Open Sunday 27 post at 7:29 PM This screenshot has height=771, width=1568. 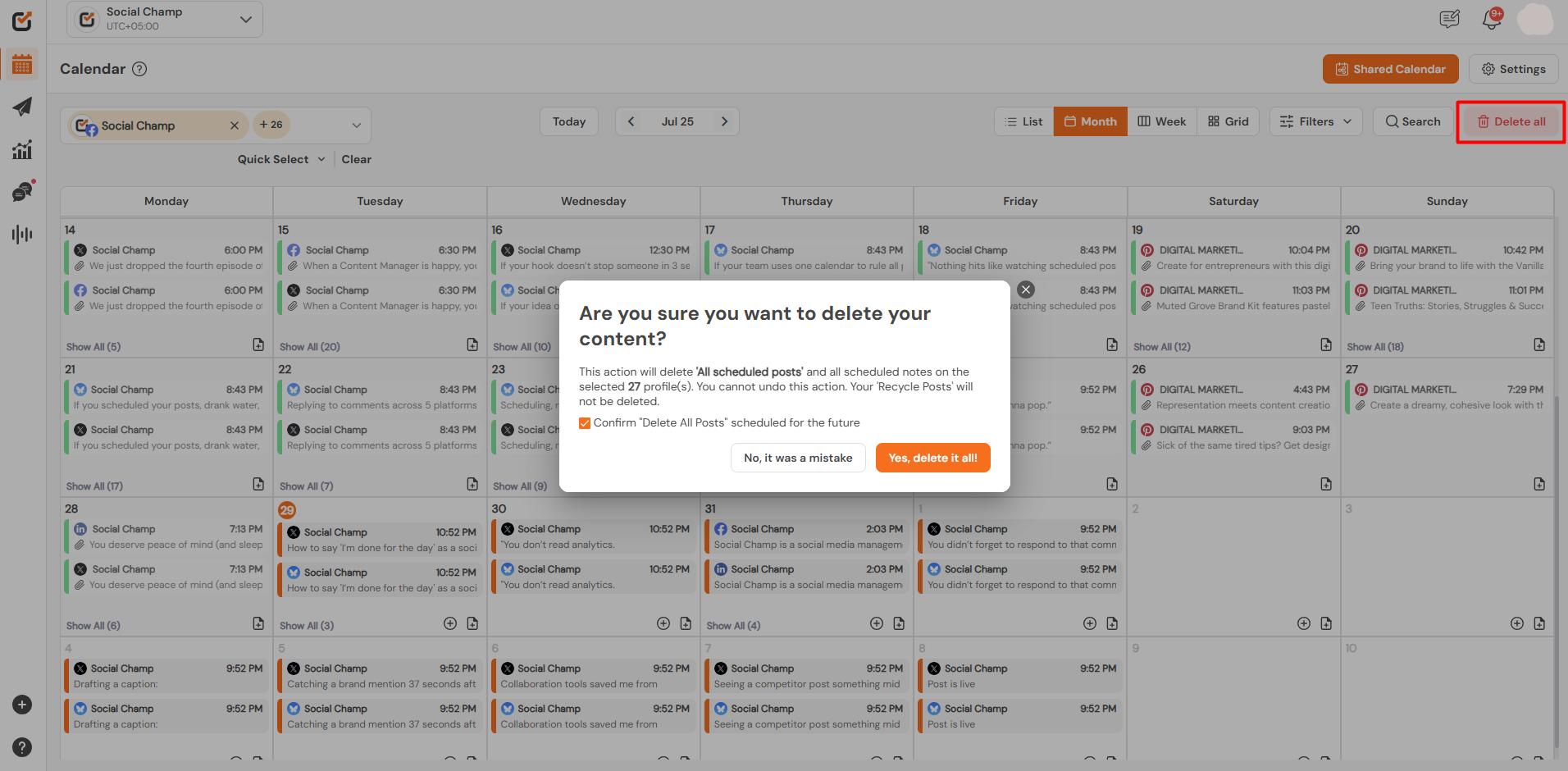point(1447,397)
